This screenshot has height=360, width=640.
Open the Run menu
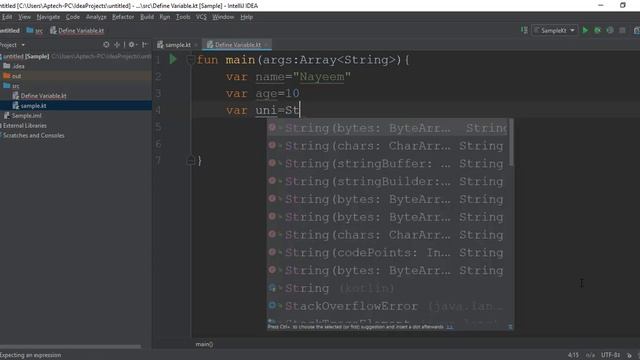(165, 17)
